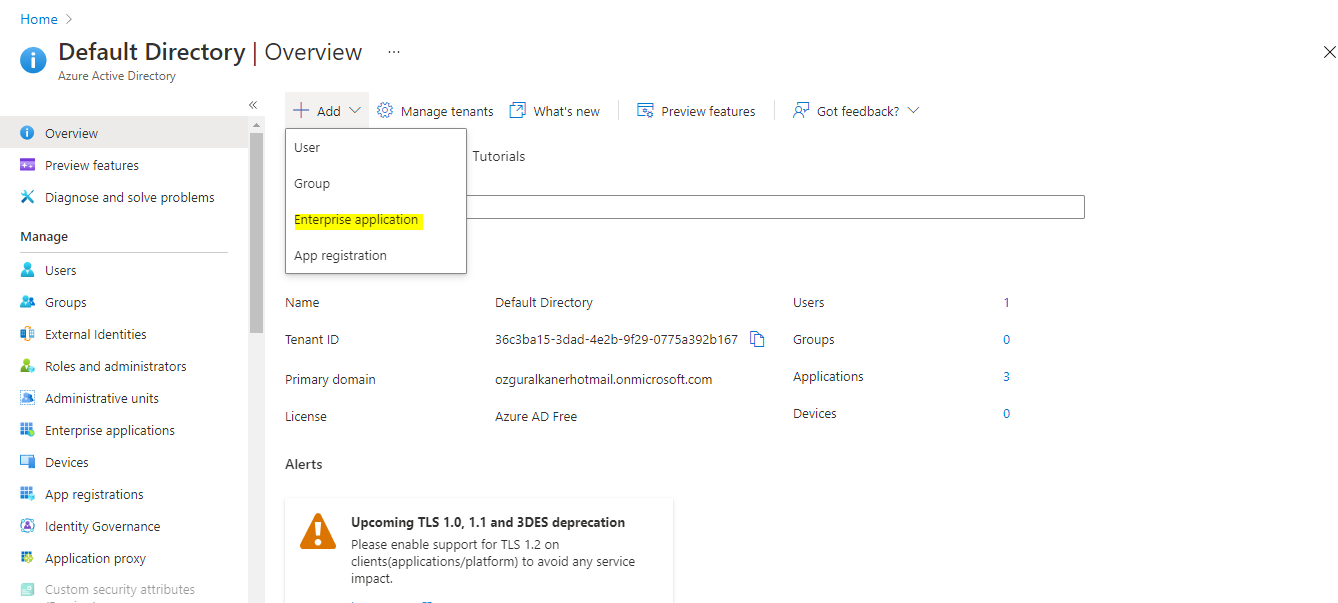The width and height of the screenshot is (1338, 603).
Task: Click the Devices count link 0
Action: [x=1006, y=413]
